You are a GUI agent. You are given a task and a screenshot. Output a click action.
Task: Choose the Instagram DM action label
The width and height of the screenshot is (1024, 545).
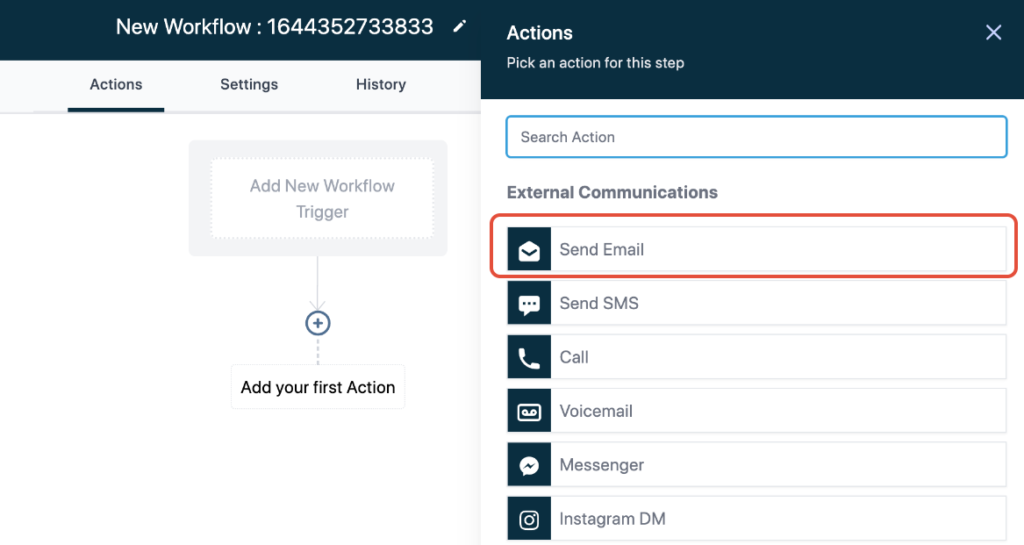pos(612,520)
